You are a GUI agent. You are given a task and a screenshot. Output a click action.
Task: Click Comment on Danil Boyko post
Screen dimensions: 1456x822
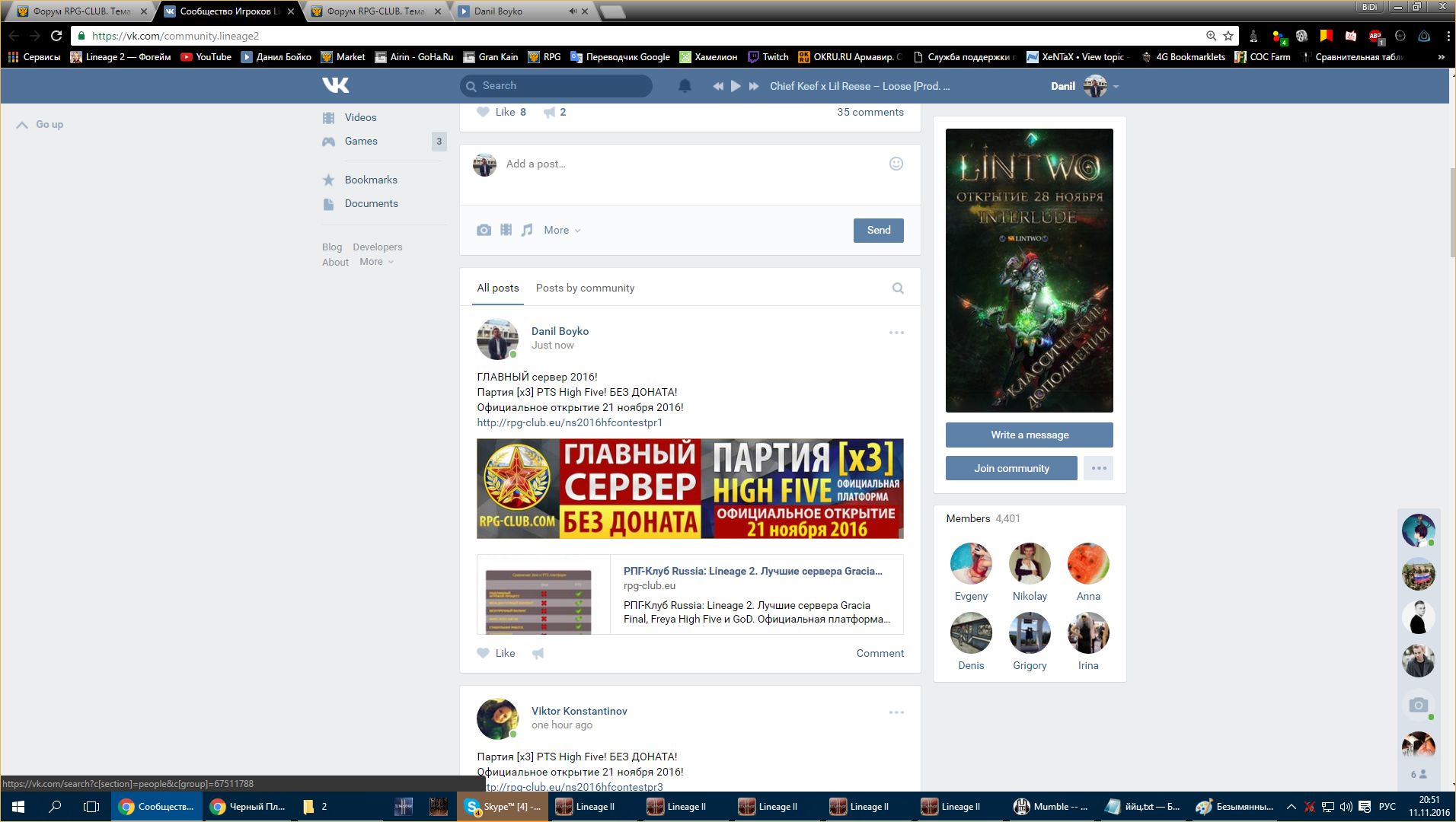tap(880, 653)
